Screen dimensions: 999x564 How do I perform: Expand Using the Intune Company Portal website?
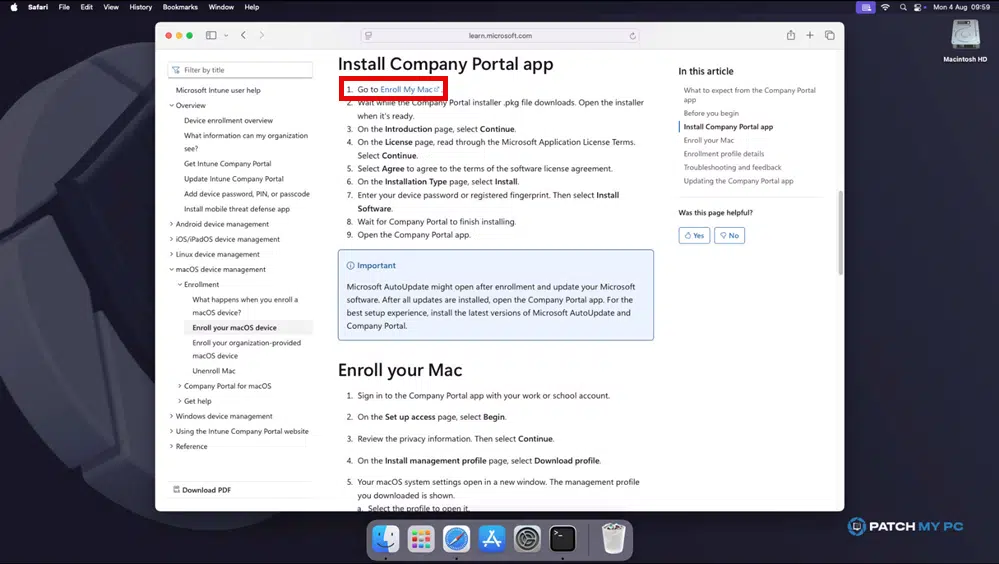(x=171, y=431)
